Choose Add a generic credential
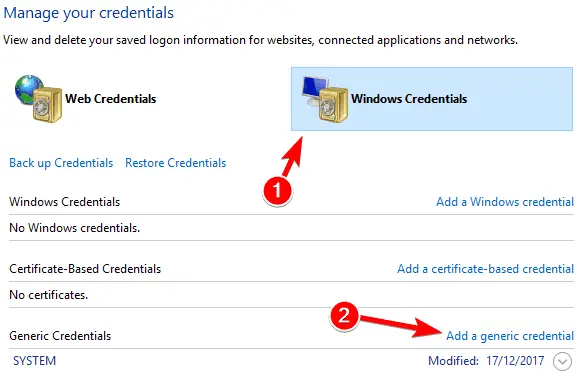This screenshot has width=581, height=375. (510, 336)
